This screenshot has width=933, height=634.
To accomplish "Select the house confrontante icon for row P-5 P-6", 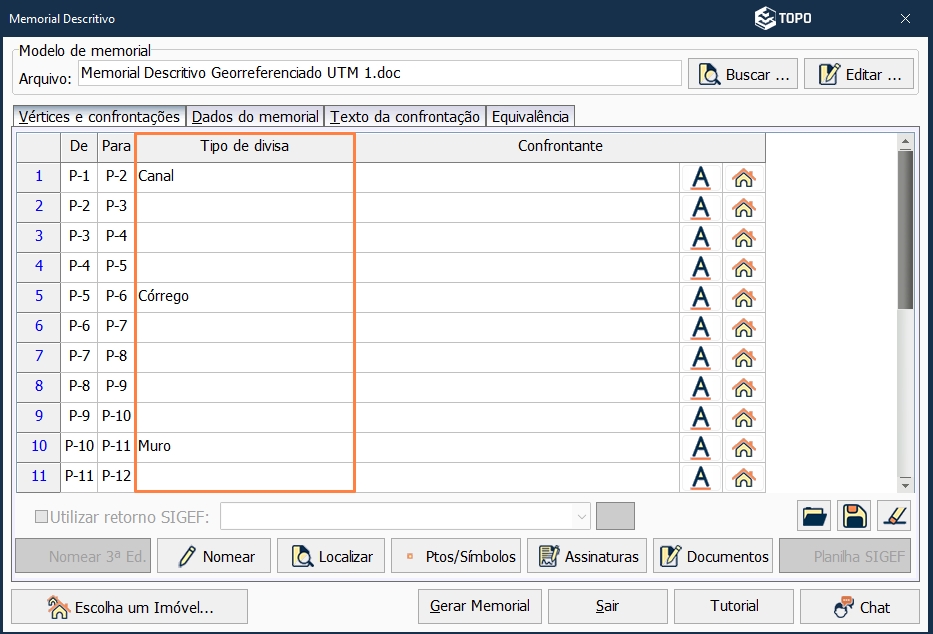I will pyautogui.click(x=743, y=296).
